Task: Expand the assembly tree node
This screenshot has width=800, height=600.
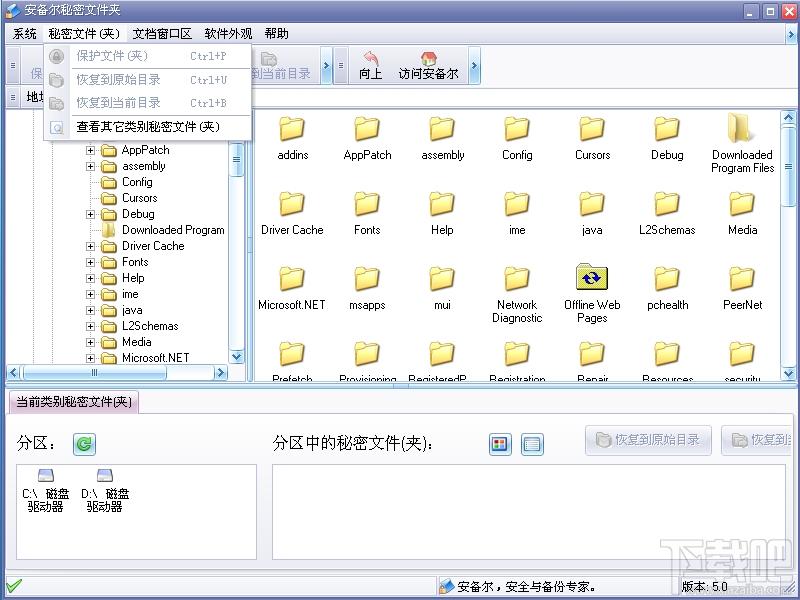Action: tap(90, 166)
